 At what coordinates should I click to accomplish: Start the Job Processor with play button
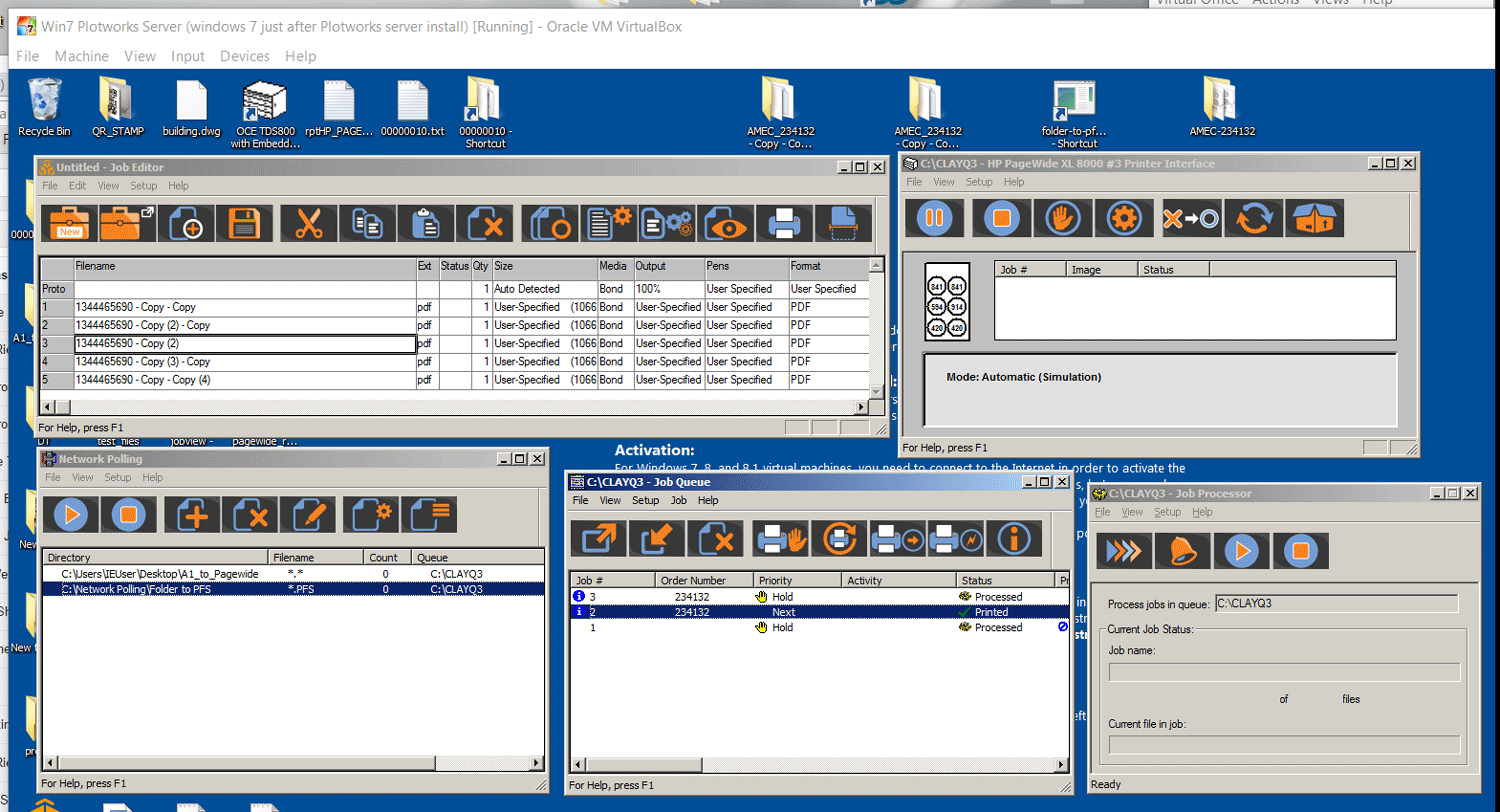click(1241, 550)
